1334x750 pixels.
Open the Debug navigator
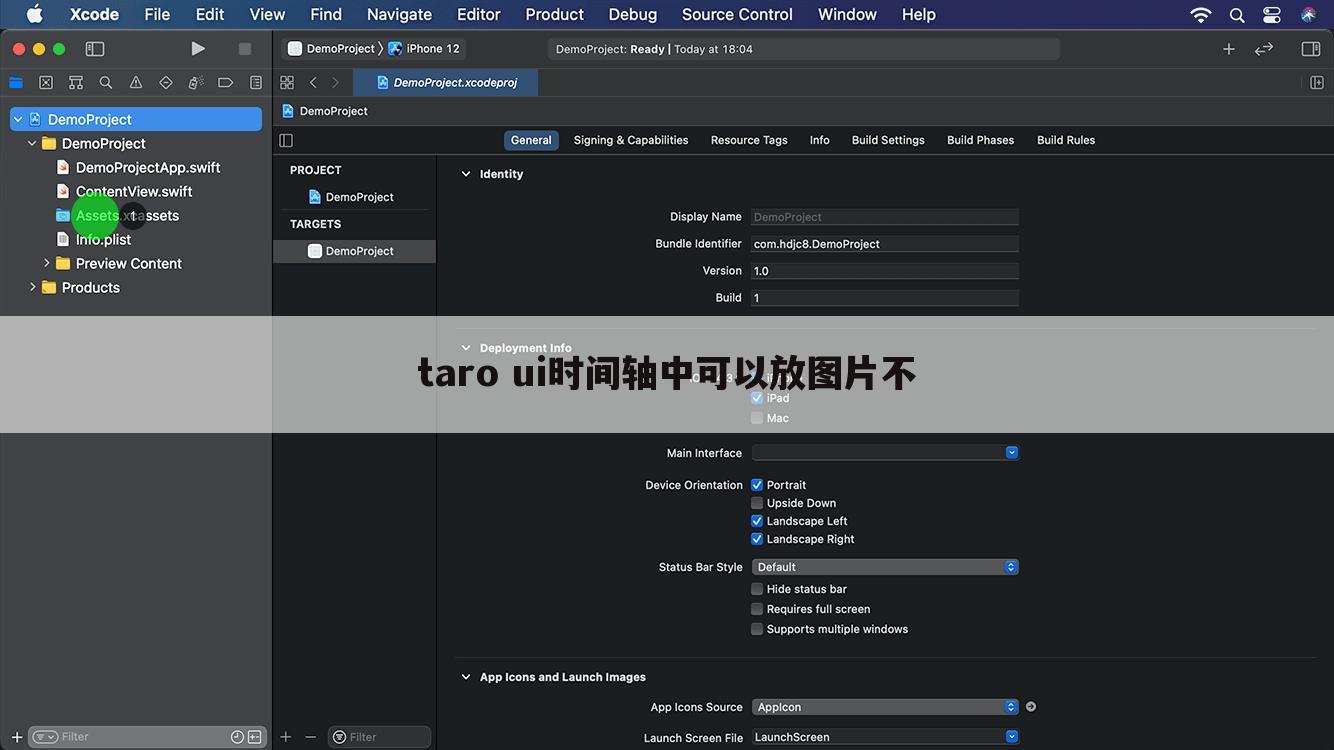(x=196, y=82)
